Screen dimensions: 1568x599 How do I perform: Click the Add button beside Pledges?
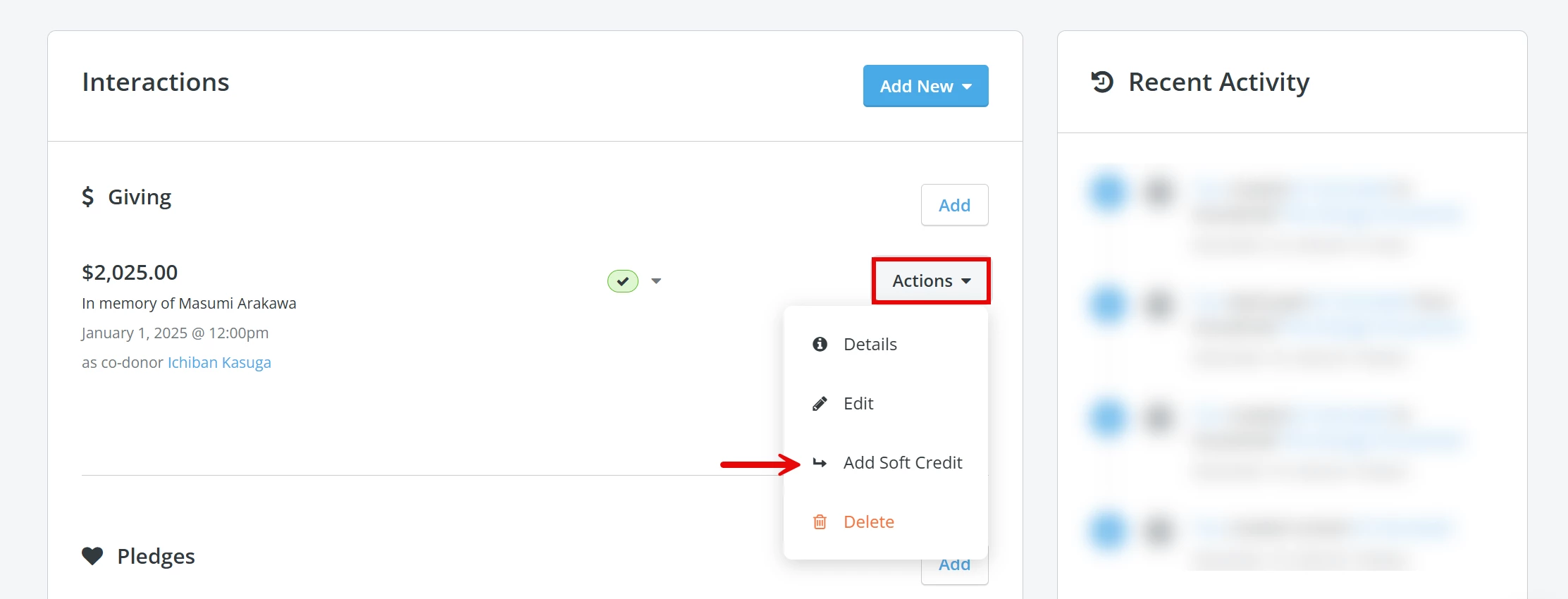point(954,564)
